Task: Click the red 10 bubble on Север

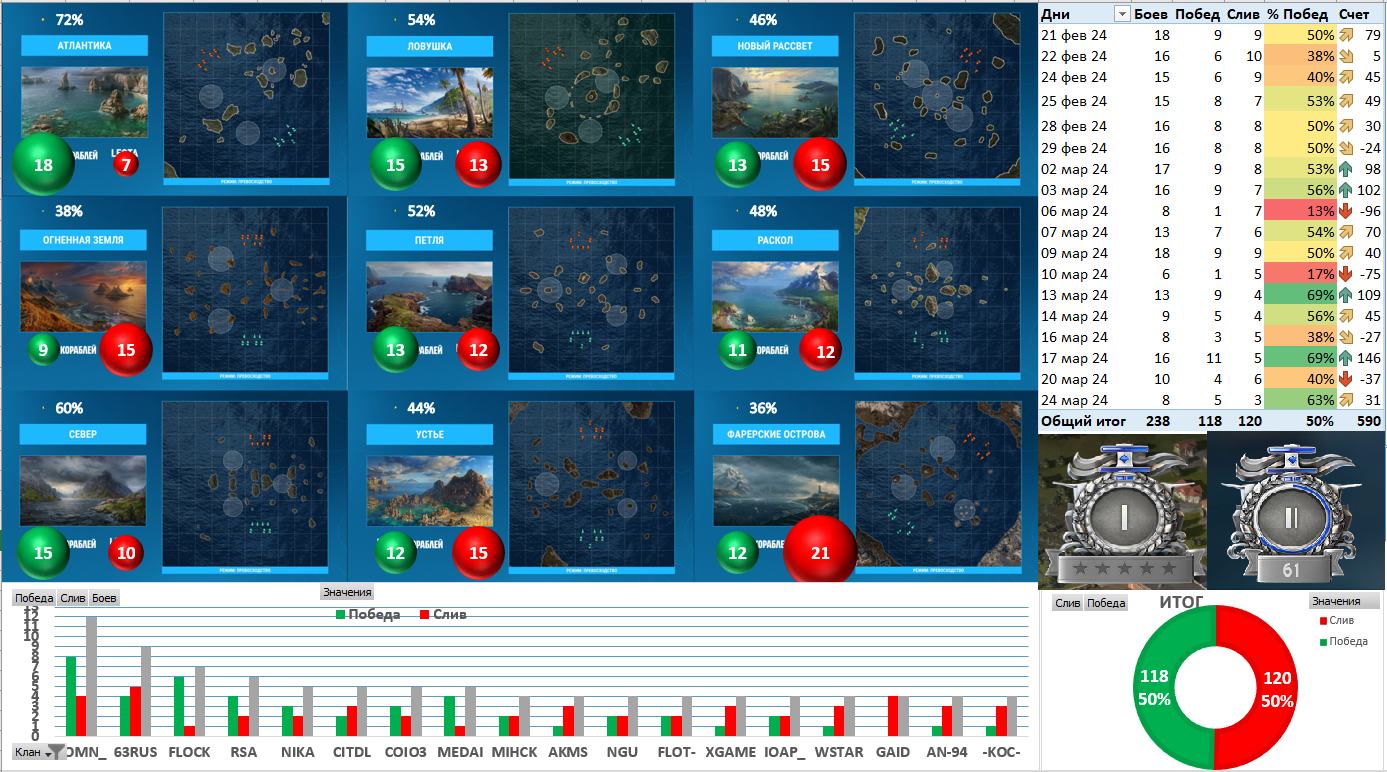Action: (x=126, y=553)
